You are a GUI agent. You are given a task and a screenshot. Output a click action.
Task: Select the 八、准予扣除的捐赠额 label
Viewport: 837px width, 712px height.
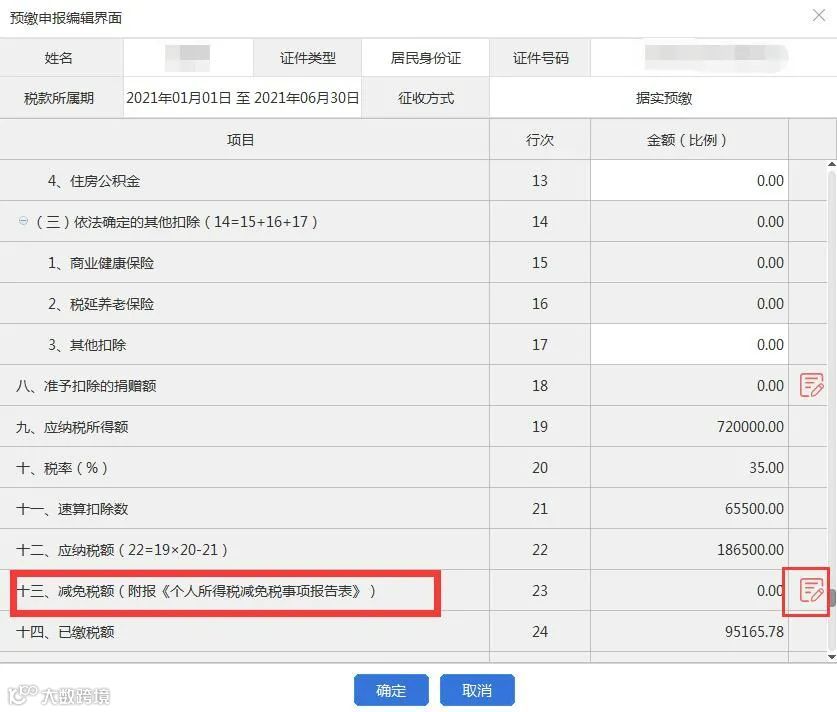[86, 385]
